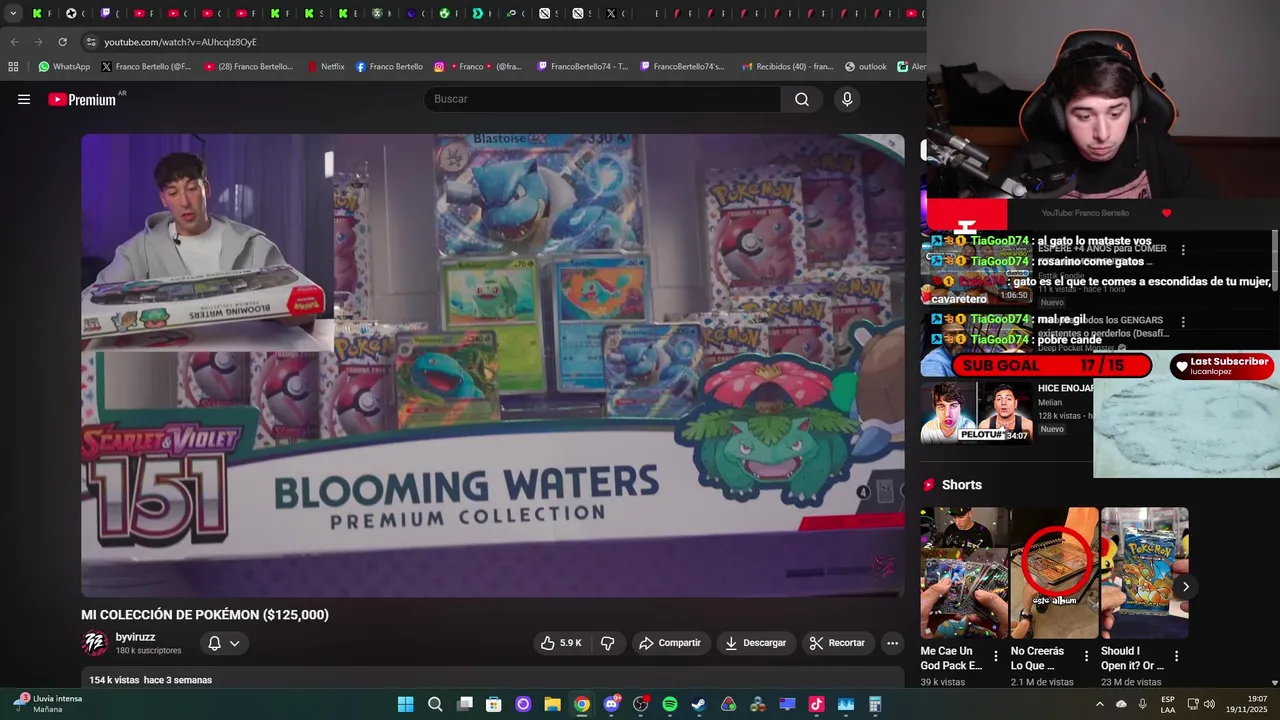Open the Facebook Franco Bertello bookmark

point(389,67)
